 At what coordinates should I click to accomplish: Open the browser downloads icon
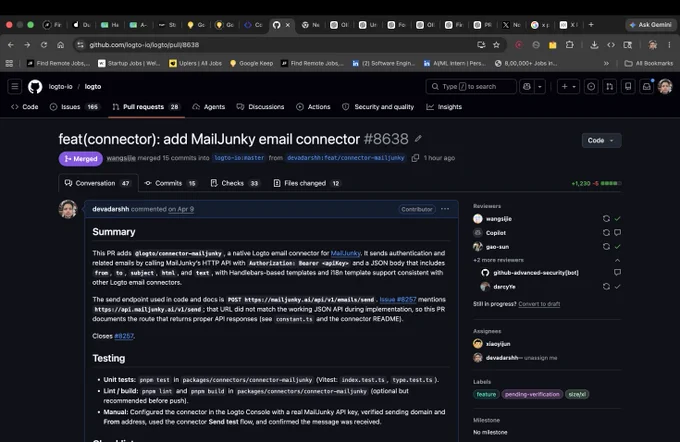click(x=594, y=45)
